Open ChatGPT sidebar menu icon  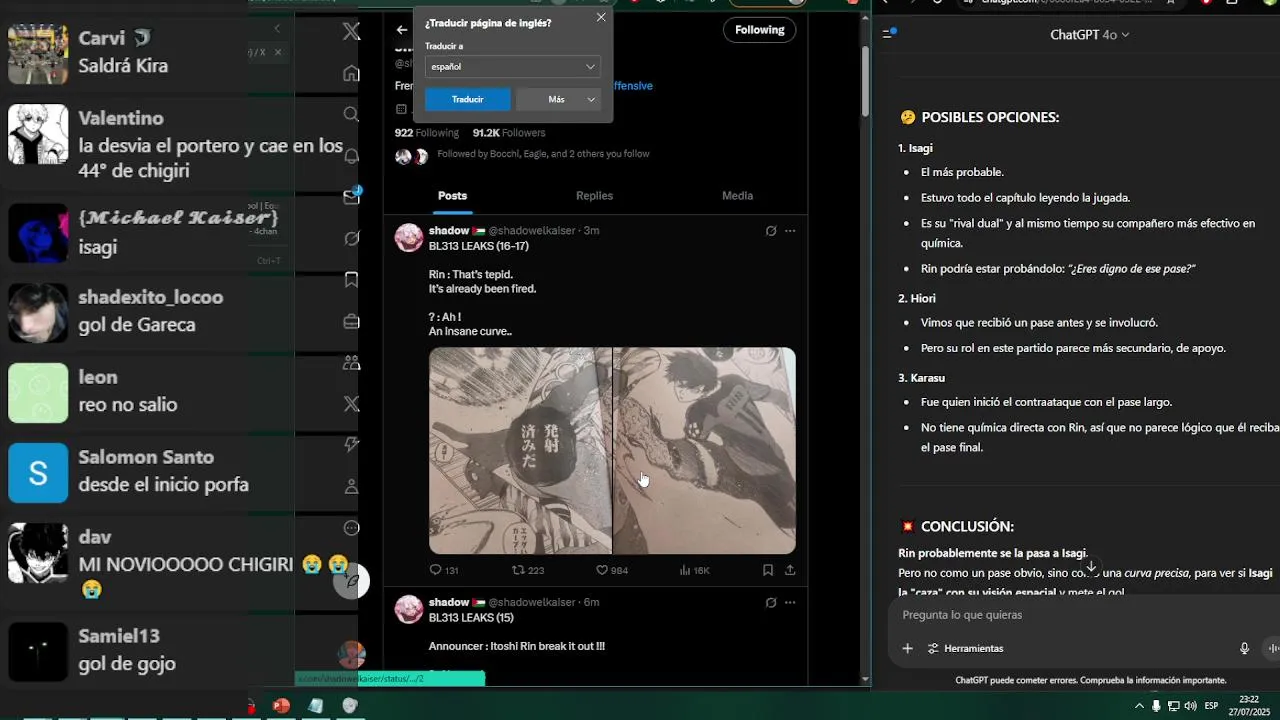click(888, 33)
